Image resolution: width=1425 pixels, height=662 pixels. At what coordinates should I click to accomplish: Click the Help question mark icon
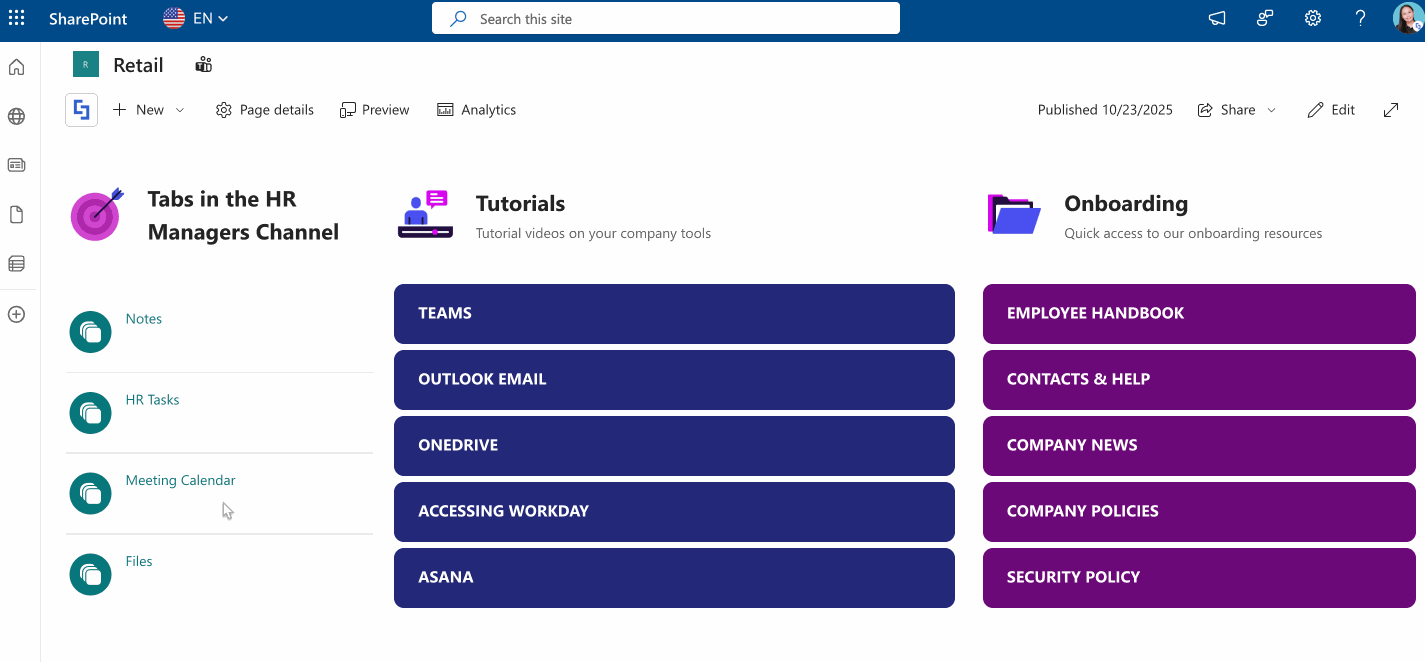(1360, 18)
